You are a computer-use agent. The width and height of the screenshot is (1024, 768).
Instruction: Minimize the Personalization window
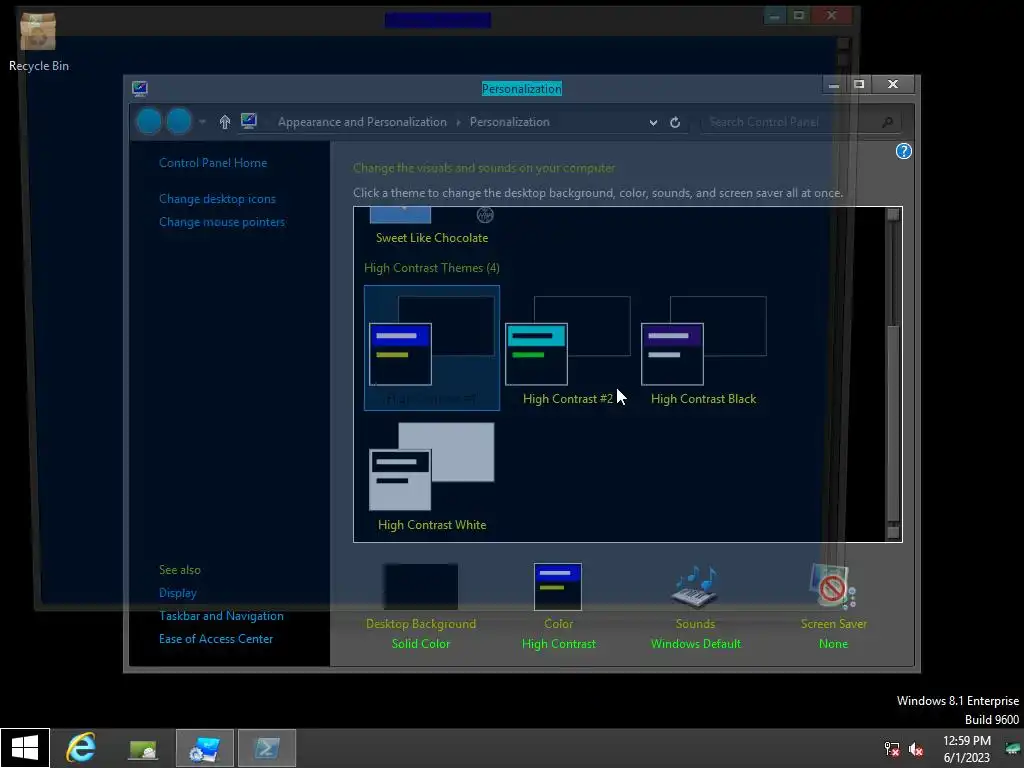click(834, 85)
